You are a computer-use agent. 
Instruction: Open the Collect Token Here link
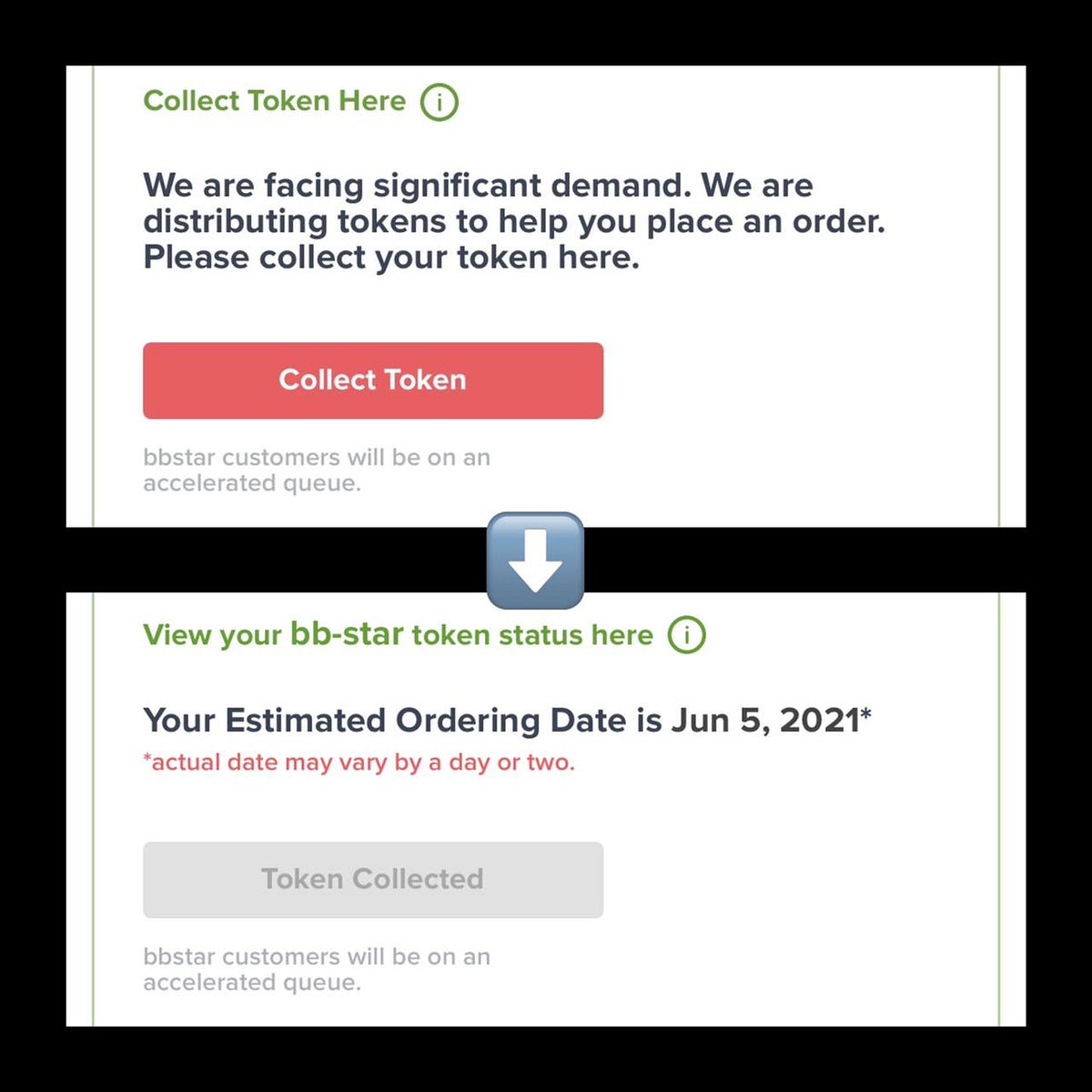(273, 101)
